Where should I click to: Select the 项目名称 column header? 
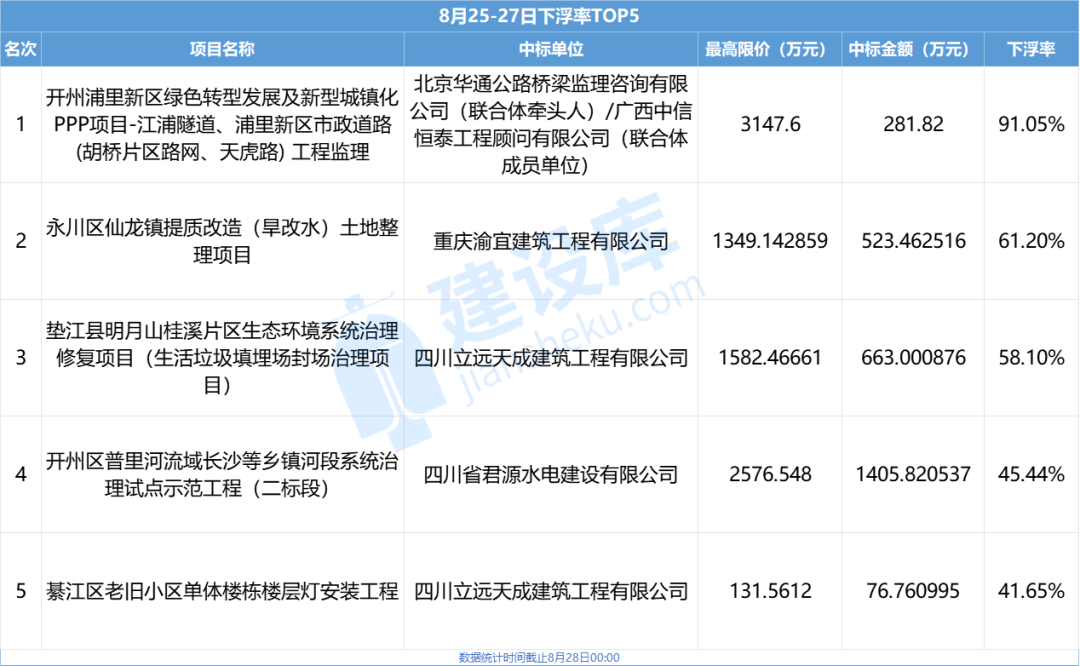click(x=219, y=47)
